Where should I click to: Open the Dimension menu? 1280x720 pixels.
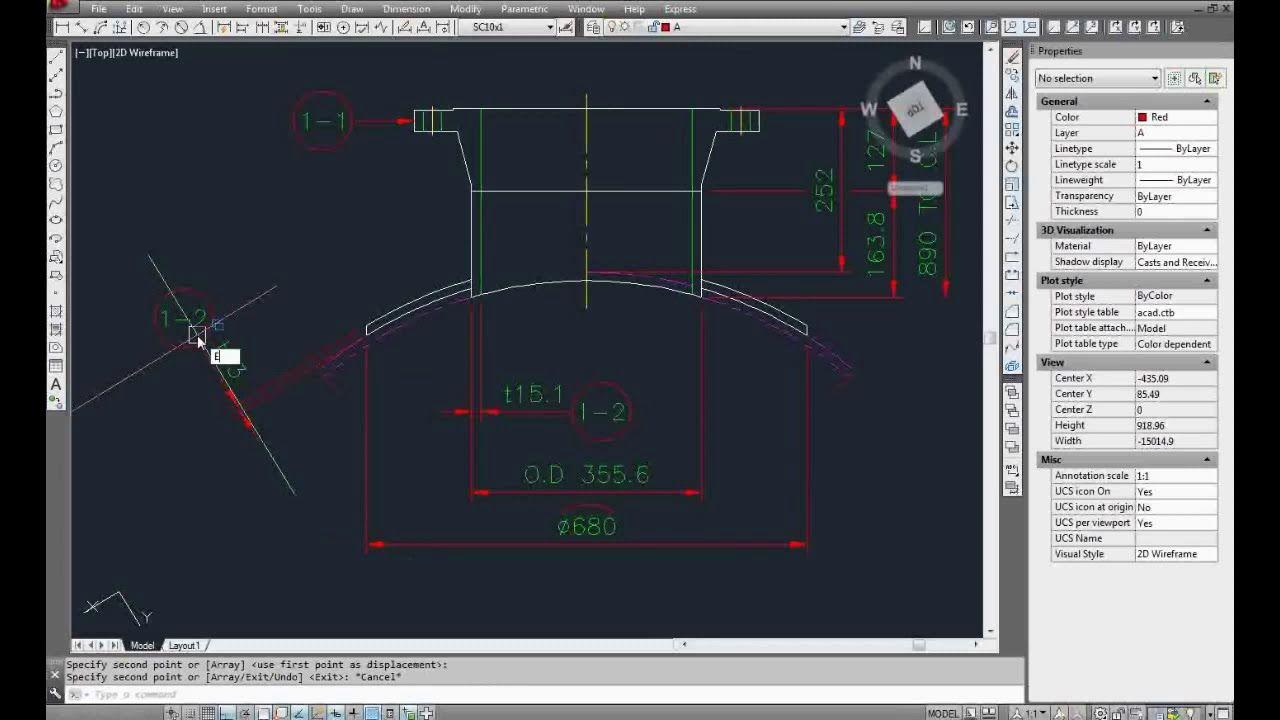pyautogui.click(x=406, y=9)
